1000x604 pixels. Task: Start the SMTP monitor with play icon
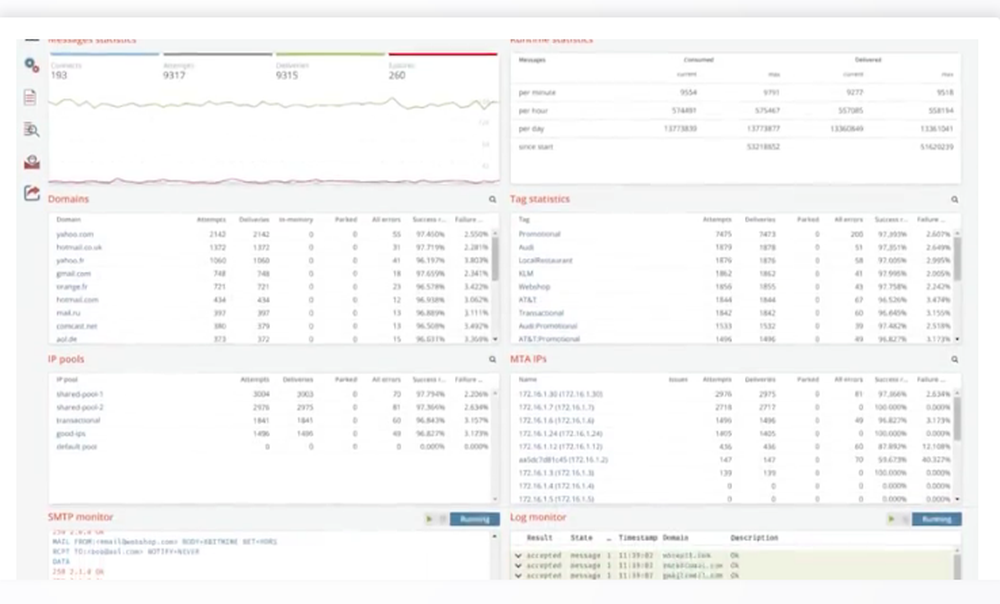[x=429, y=519]
